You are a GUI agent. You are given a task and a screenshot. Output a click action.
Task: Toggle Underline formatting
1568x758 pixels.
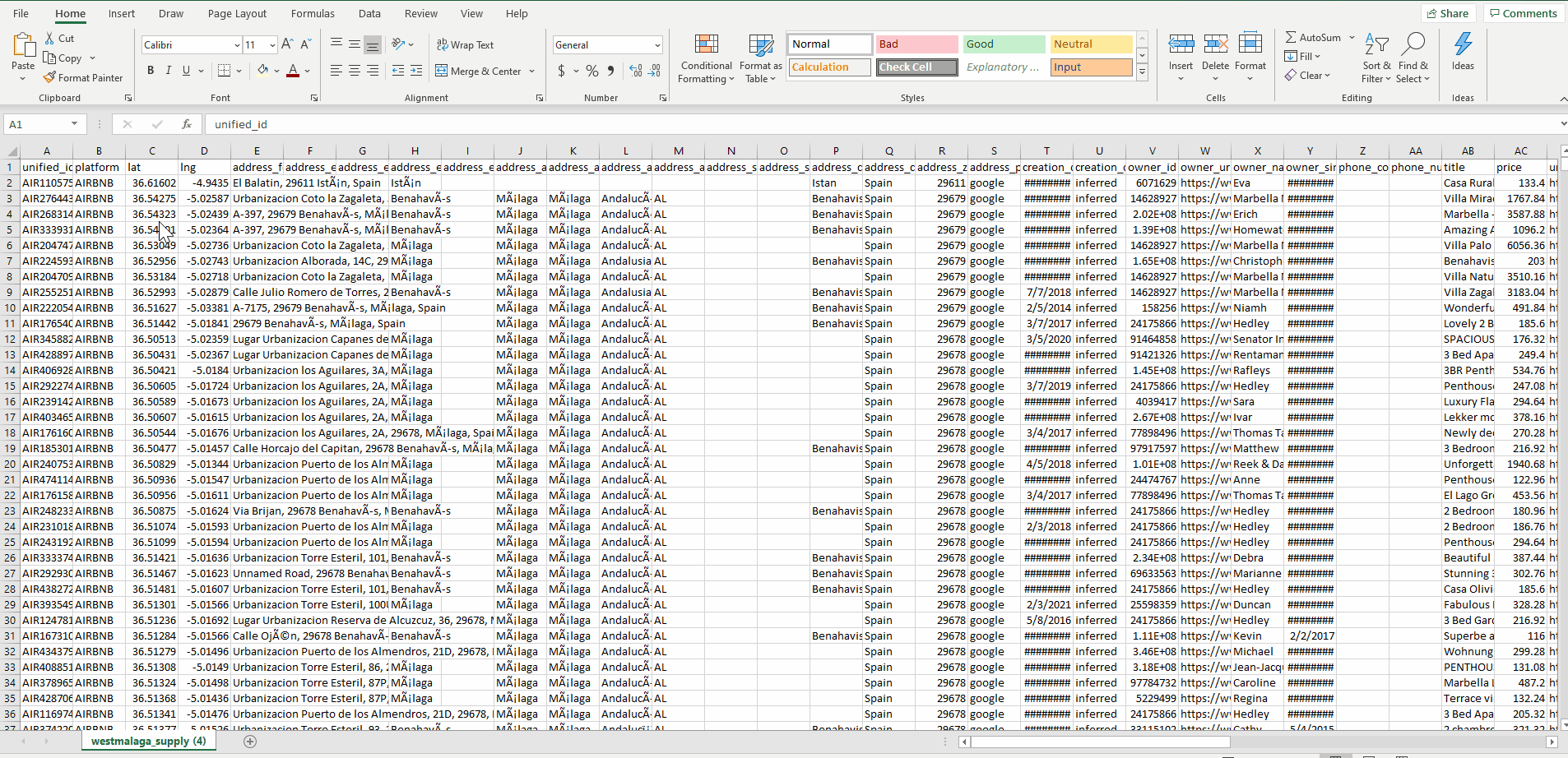coord(187,71)
